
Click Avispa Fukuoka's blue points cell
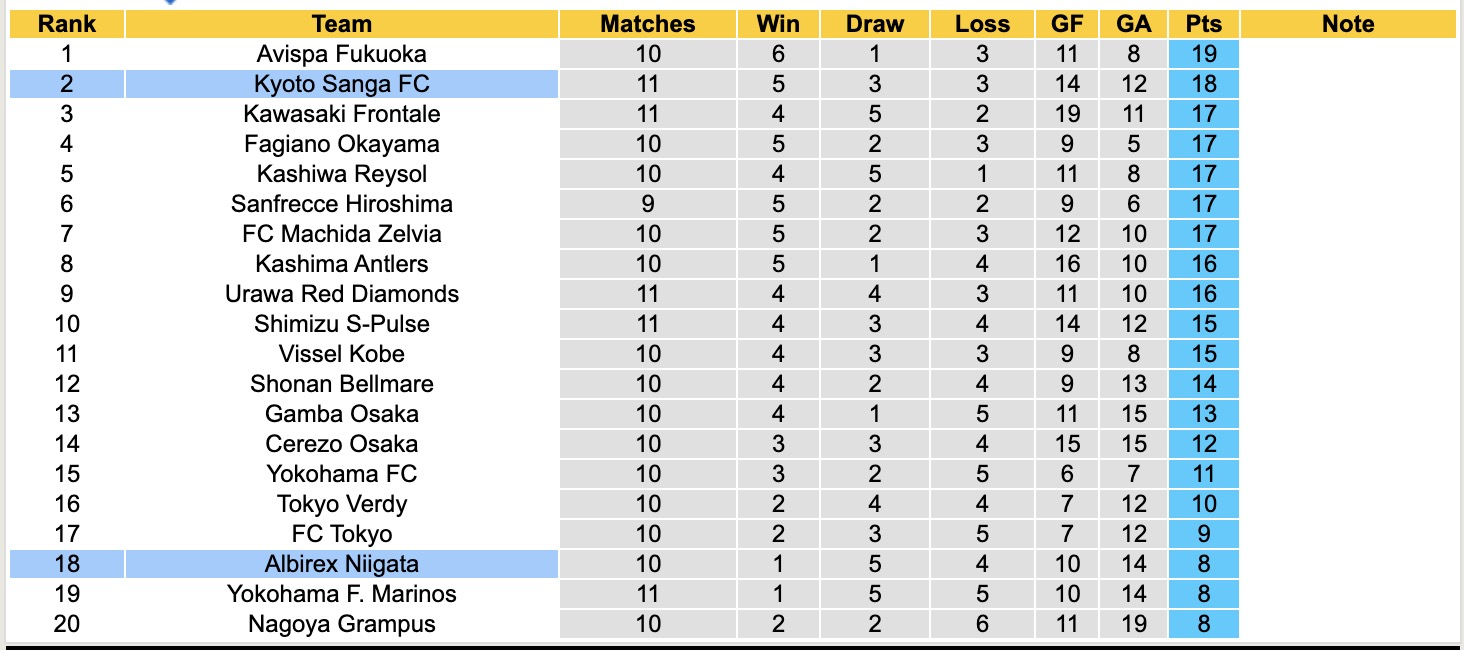point(1203,54)
